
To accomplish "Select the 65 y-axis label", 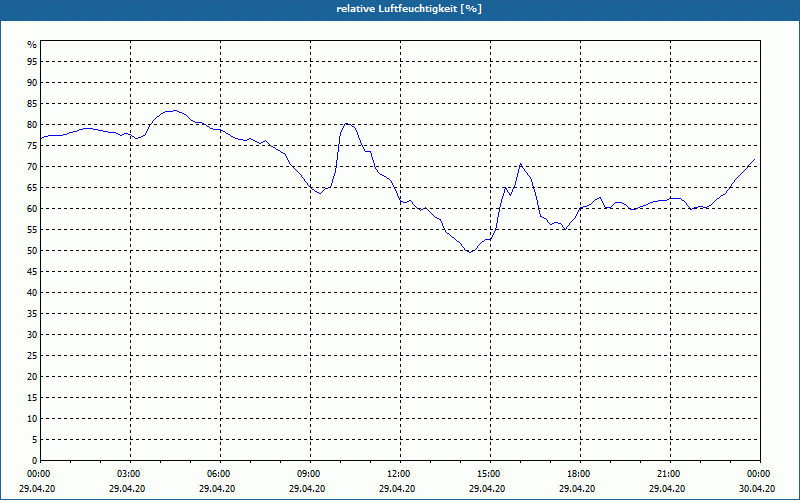I will [x=32, y=188].
